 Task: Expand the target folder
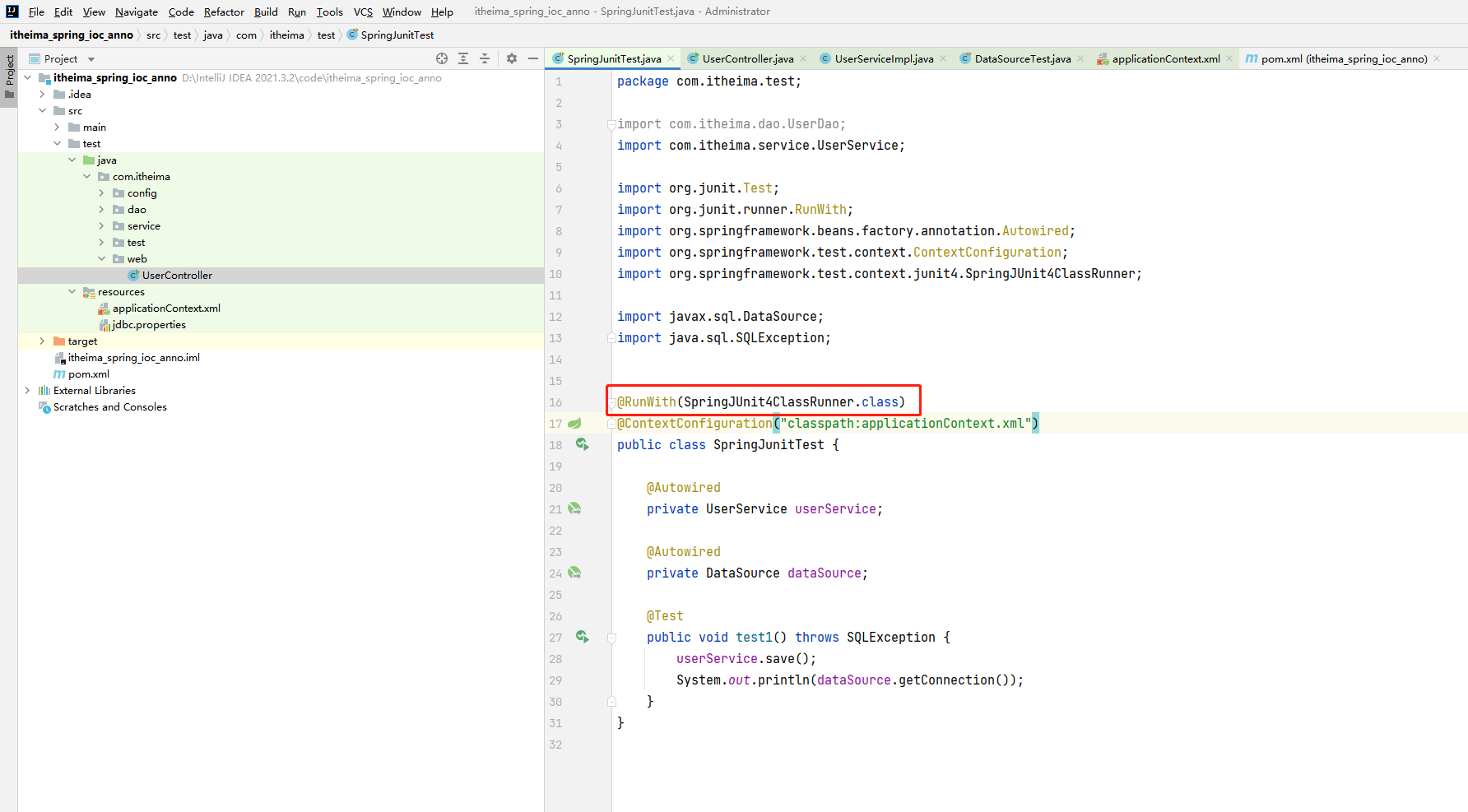(43, 341)
